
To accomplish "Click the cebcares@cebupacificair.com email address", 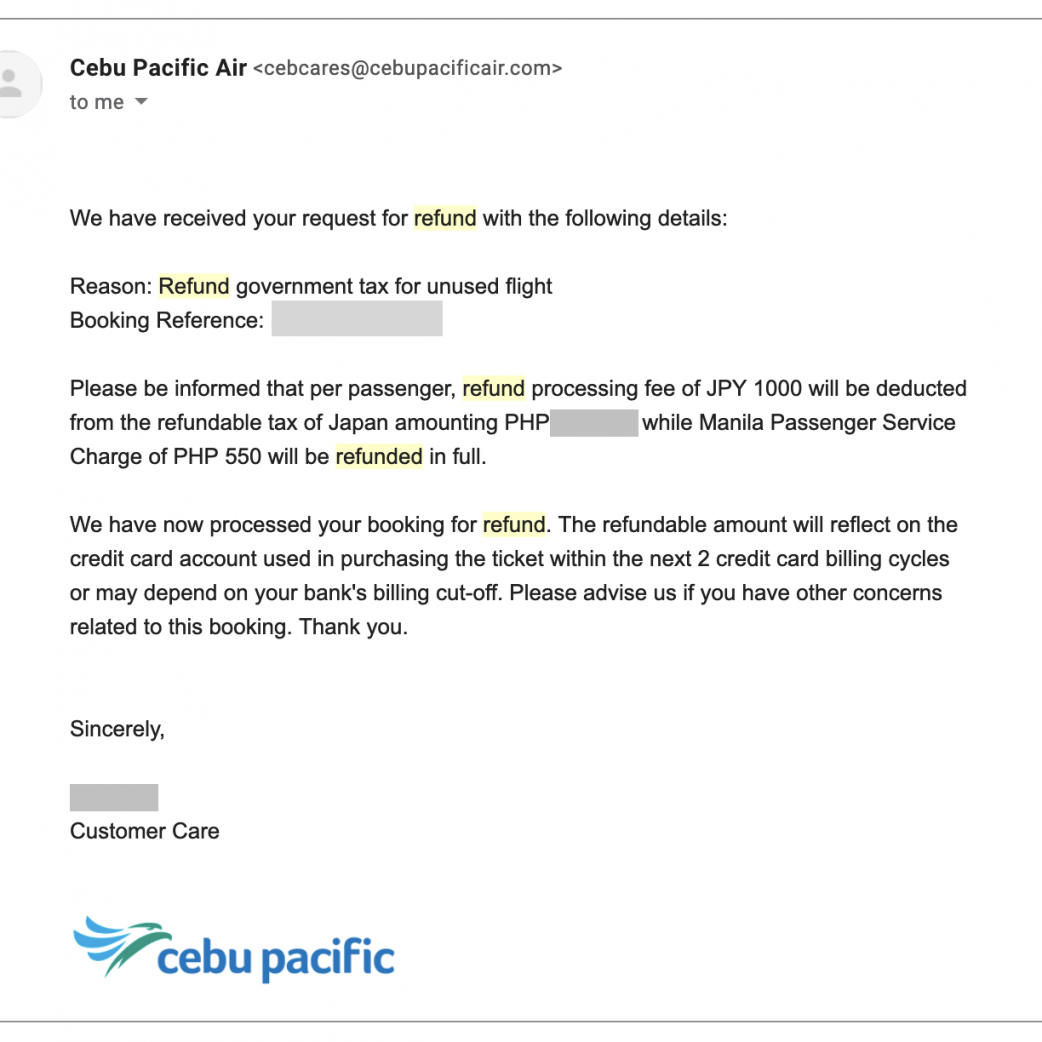I will pyautogui.click(x=408, y=69).
